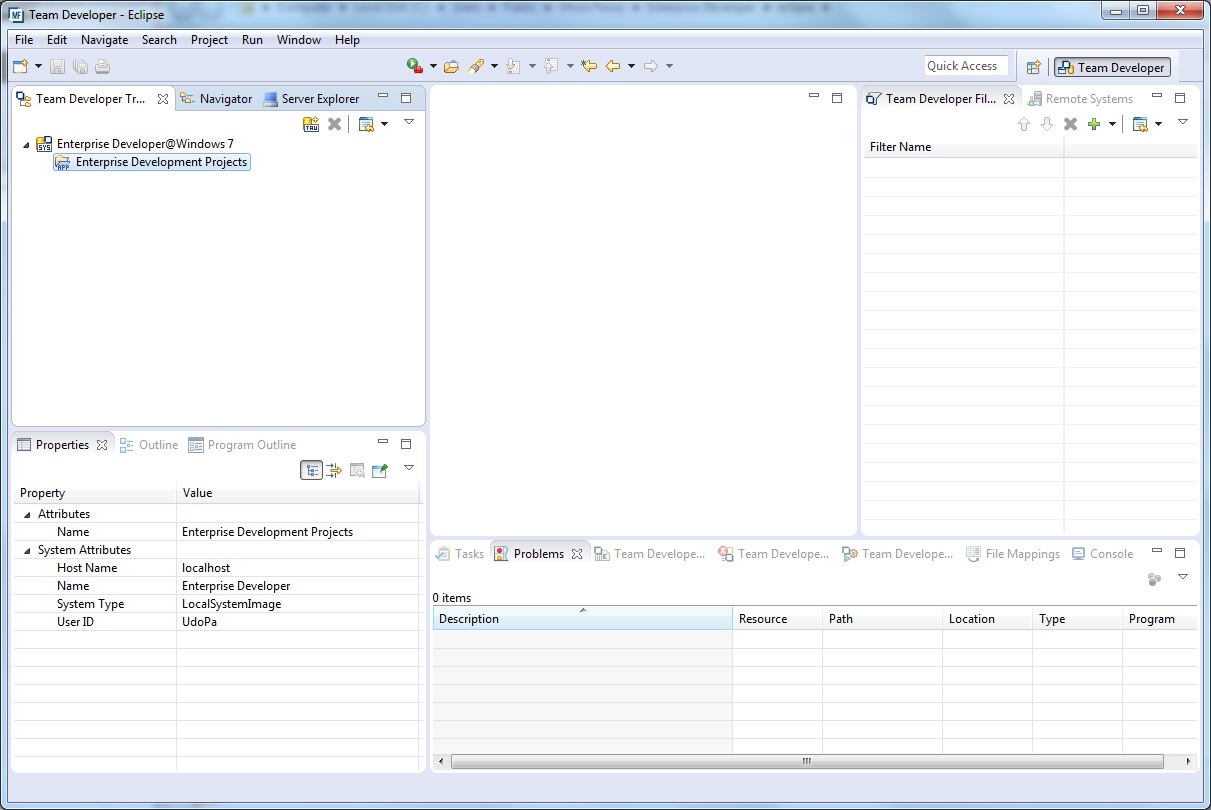Click the Next Annotation toolbar icon

click(513, 66)
